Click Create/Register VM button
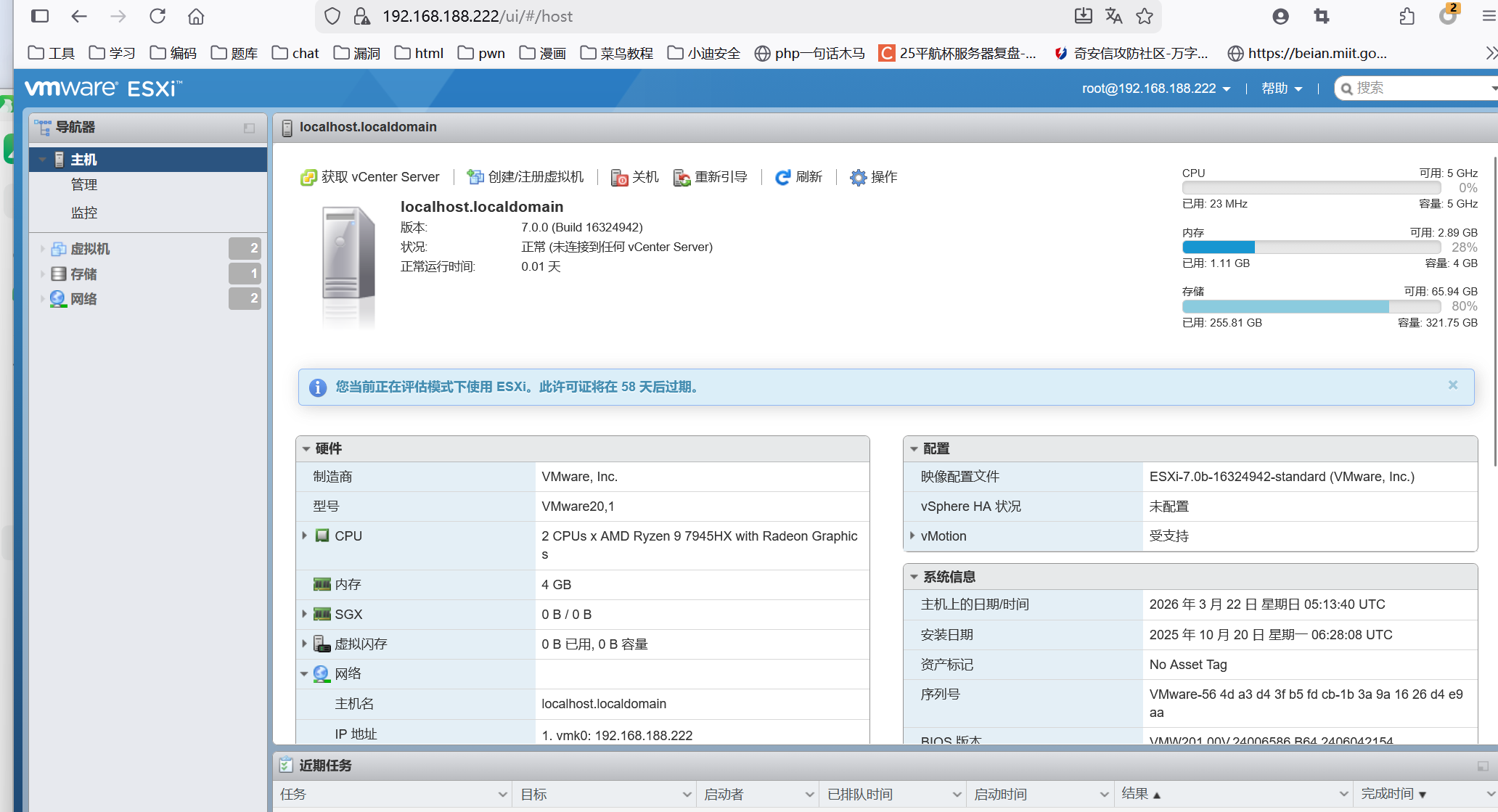The height and width of the screenshot is (812, 1498). click(x=525, y=177)
